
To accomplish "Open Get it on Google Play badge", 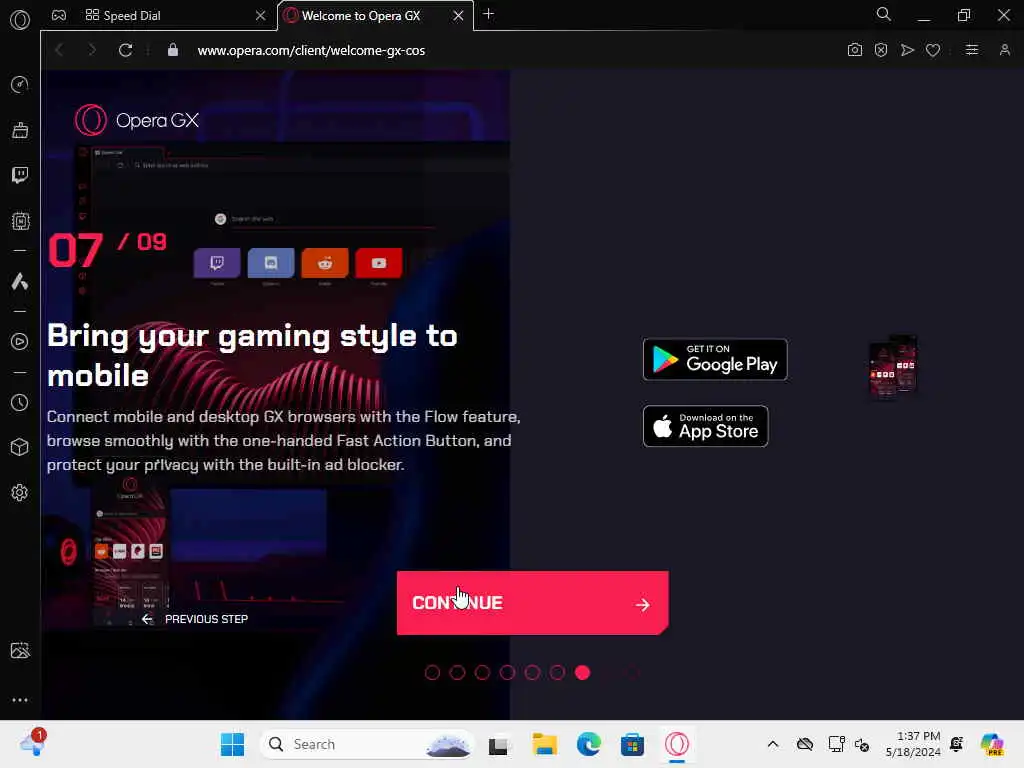I will click(715, 359).
